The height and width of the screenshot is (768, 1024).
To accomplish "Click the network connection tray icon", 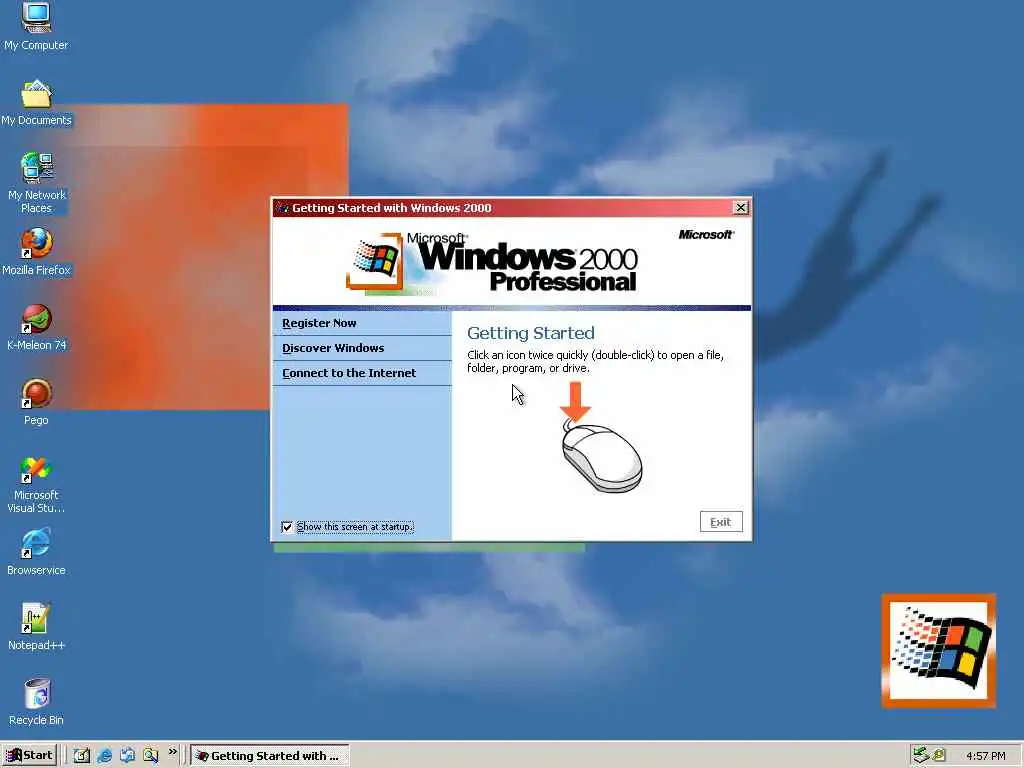I will pyautogui.click(x=921, y=755).
